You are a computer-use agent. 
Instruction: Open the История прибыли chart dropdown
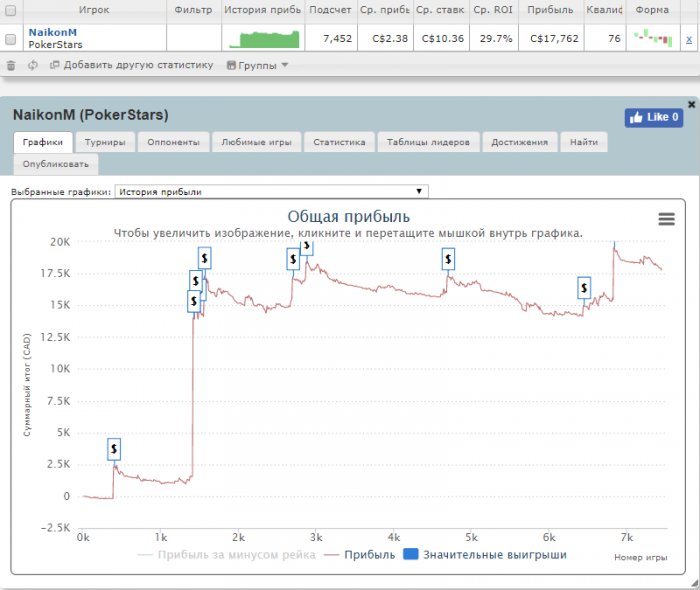[271, 191]
